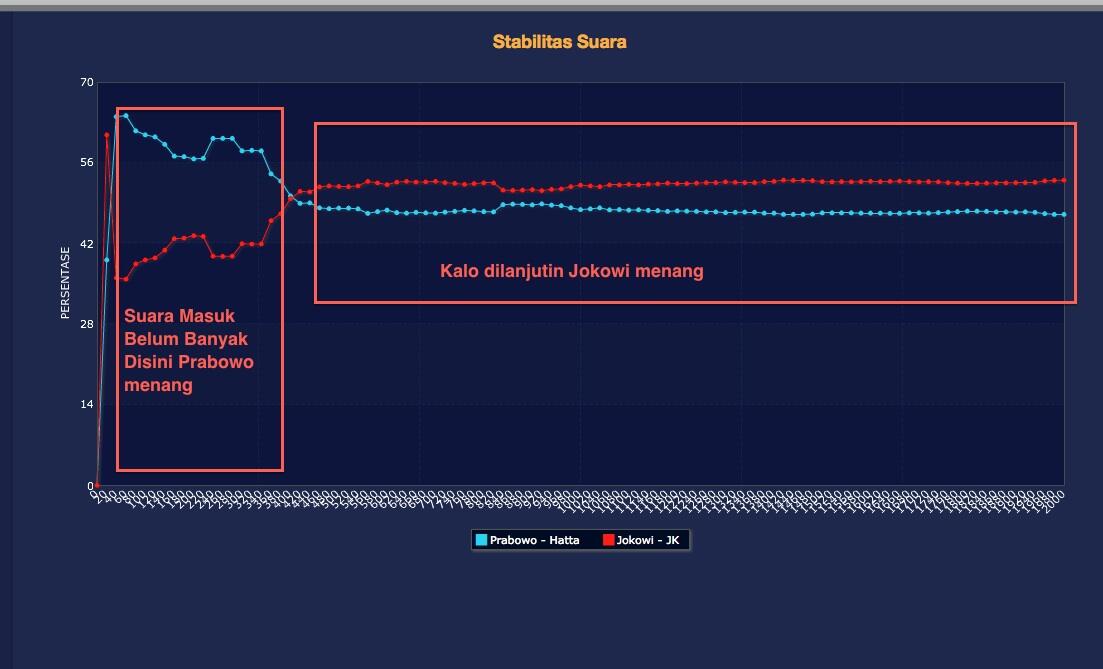The image size is (1103, 669).
Task: Click the red Jokowi - JK legend swatch
Action: 608,540
